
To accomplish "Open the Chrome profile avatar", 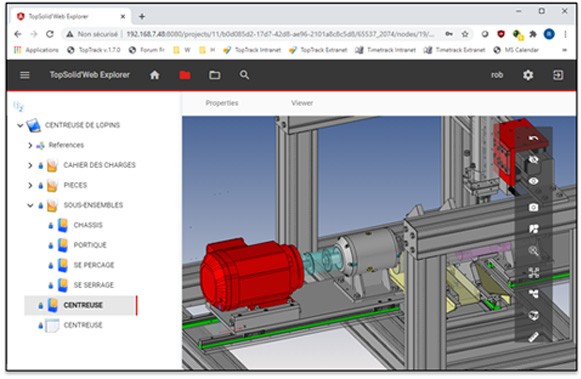I will 549,34.
